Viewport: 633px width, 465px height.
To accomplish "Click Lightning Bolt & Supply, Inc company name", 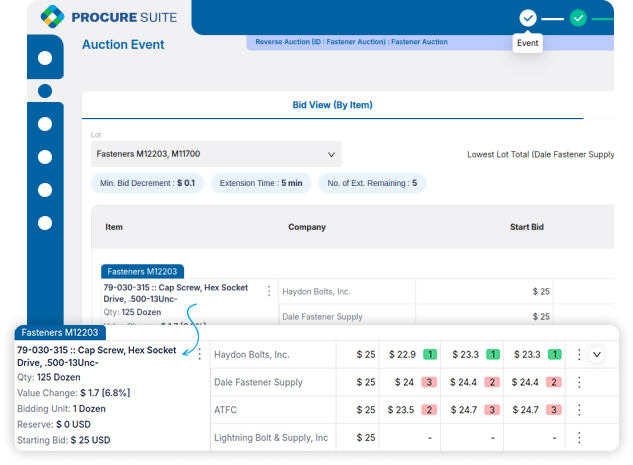I will click(271, 438).
